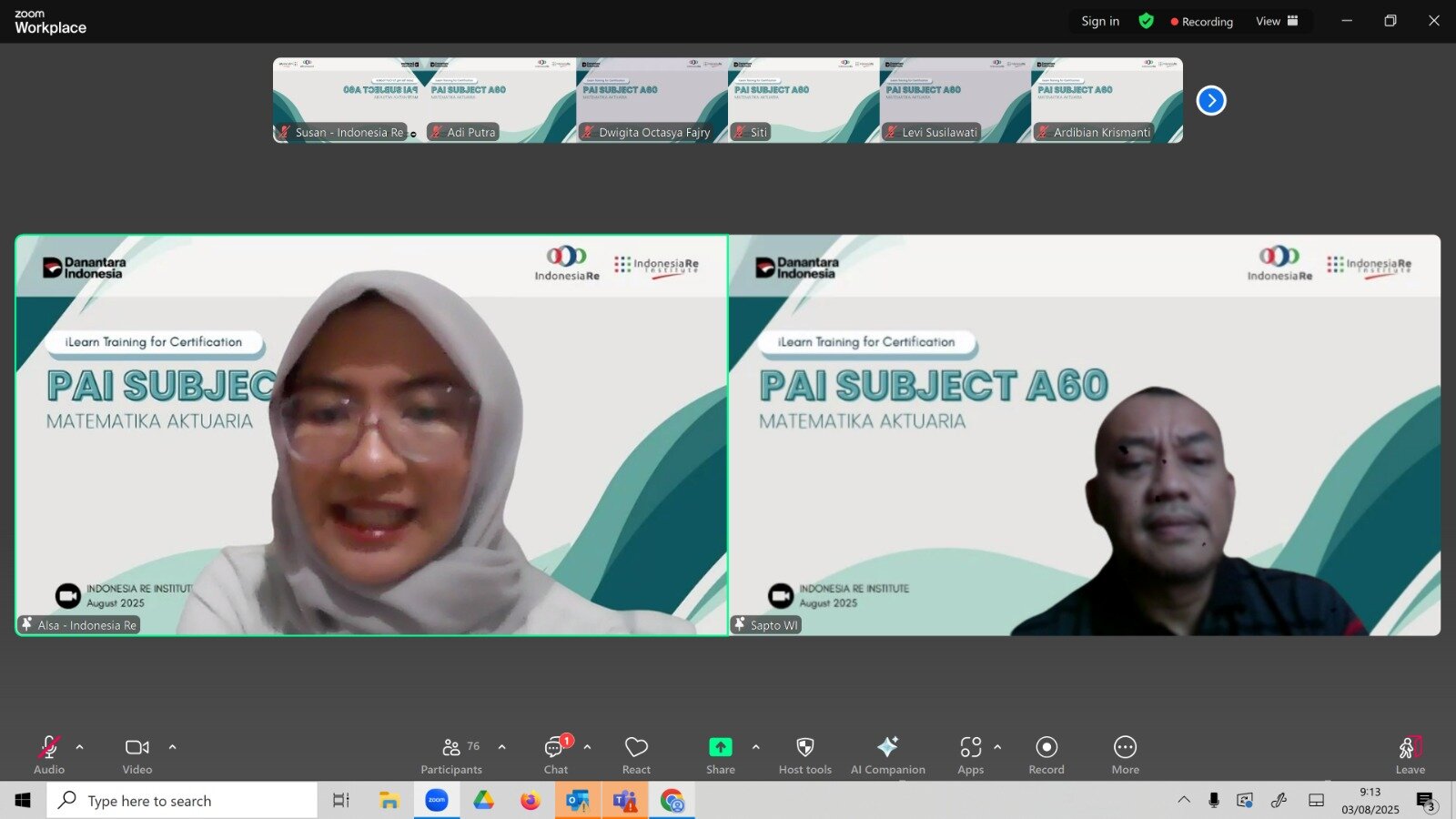The image size is (1456, 819).
Task: Select Susan - Indonesia Re thumbnail
Action: tap(349, 100)
